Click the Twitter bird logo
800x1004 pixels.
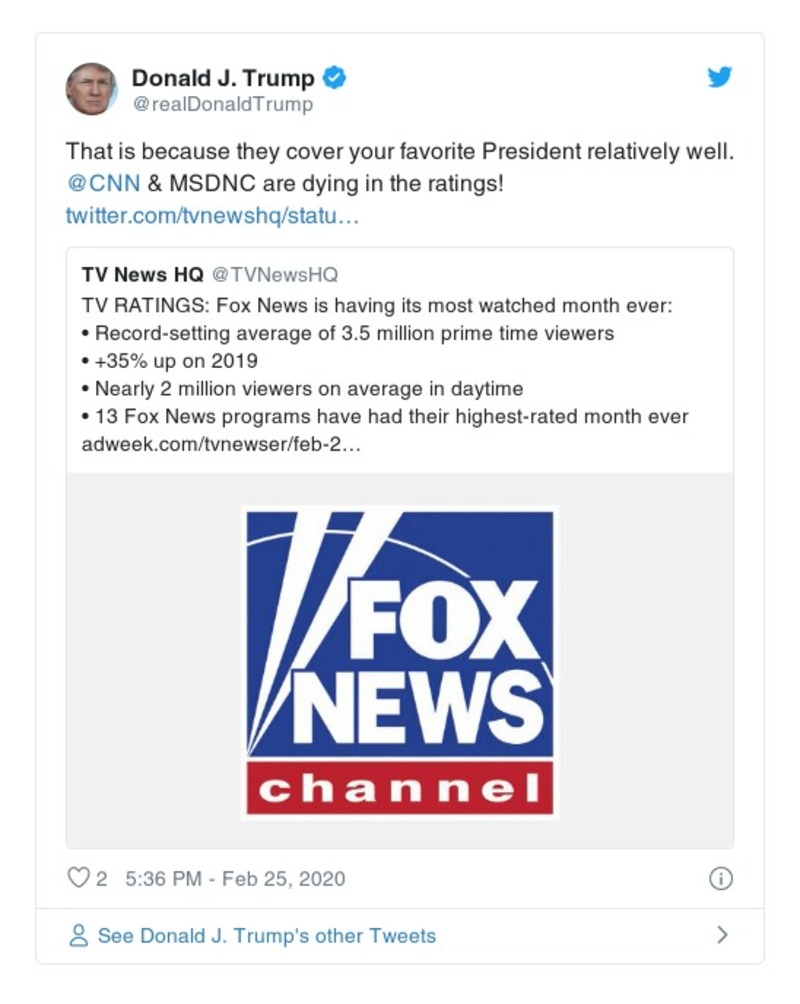coord(720,76)
